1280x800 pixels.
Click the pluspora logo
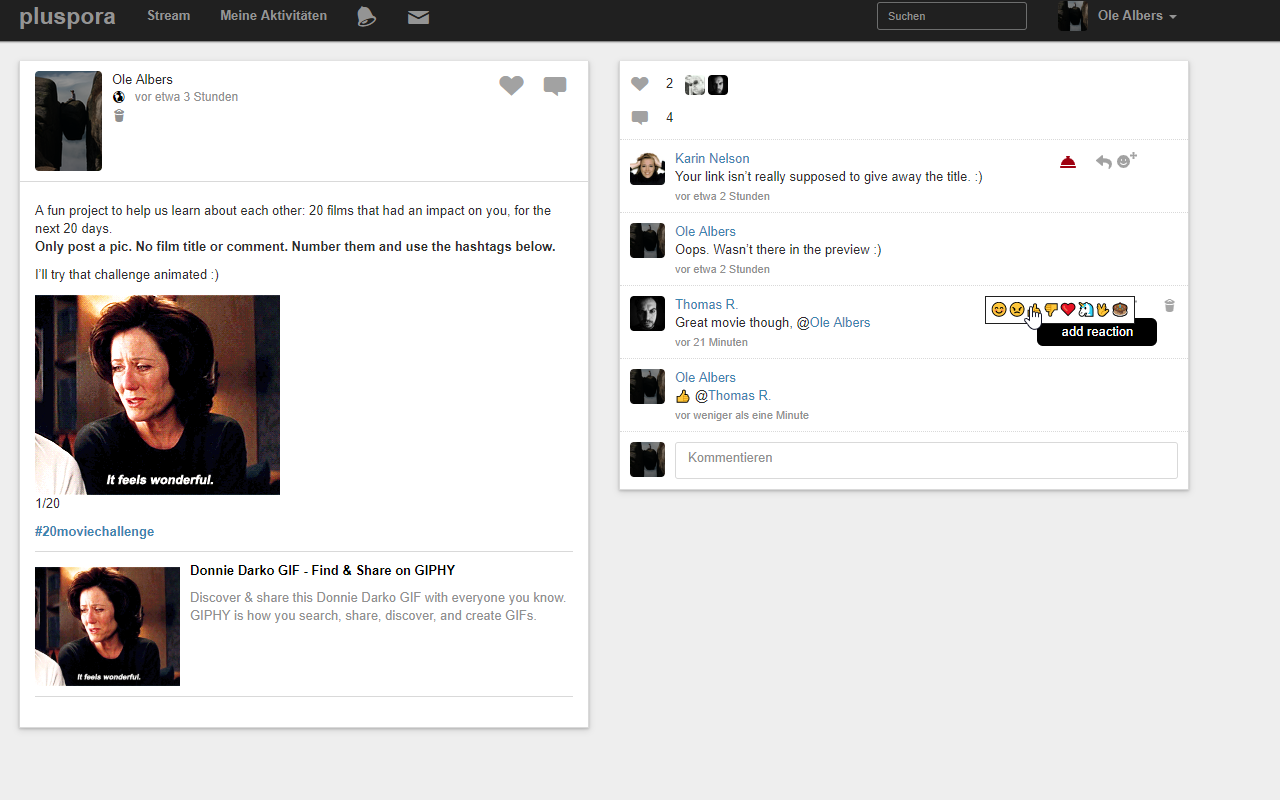tap(67, 16)
